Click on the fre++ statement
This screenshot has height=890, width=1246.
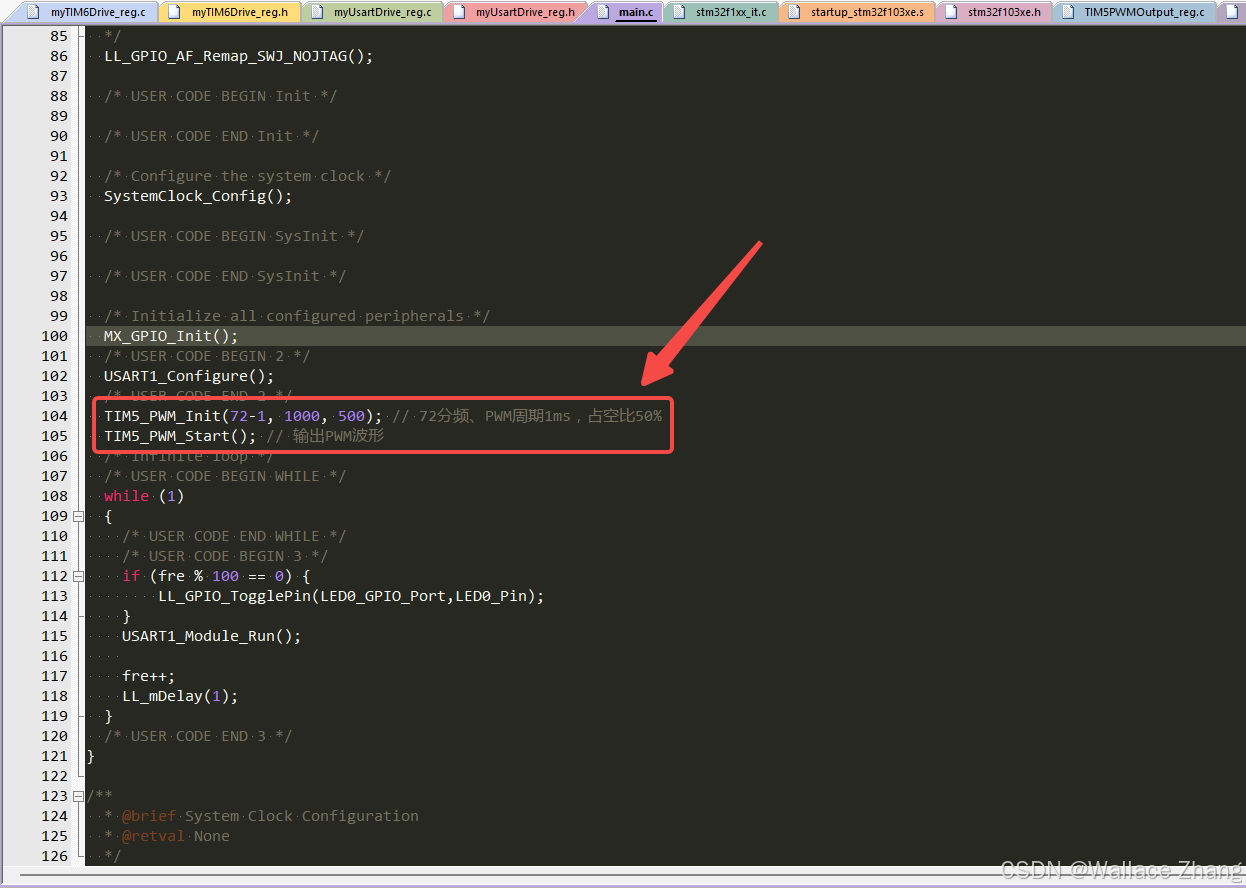click(149, 676)
